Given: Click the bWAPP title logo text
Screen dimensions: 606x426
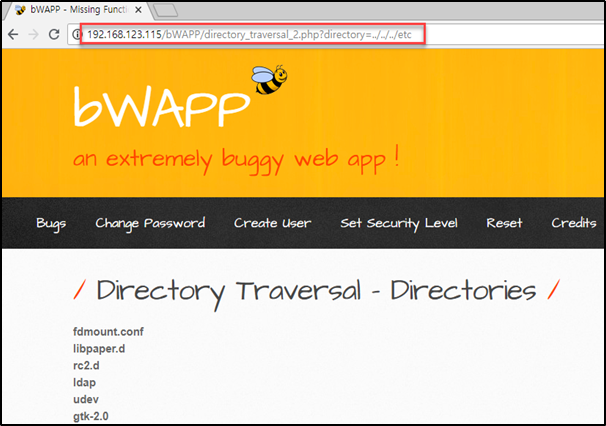Looking at the screenshot, I should (162, 106).
